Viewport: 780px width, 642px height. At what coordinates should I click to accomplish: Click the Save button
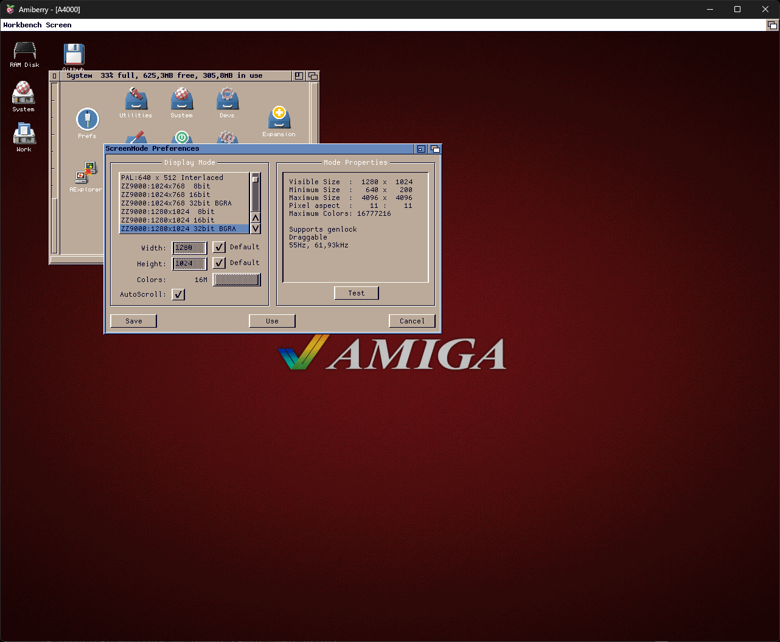(x=133, y=321)
